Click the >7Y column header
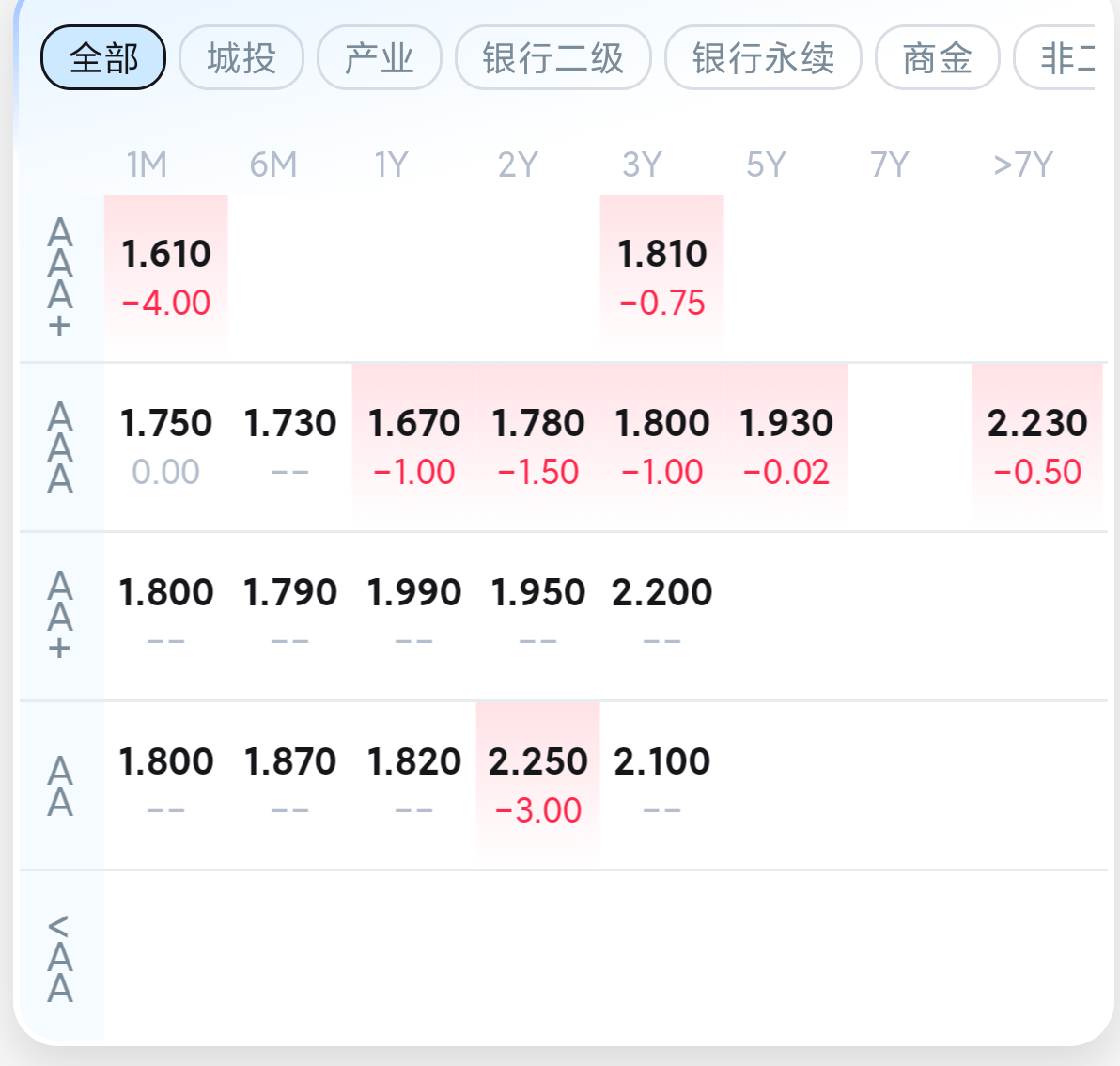Screen dimensions: 1120x1066 1023,165
